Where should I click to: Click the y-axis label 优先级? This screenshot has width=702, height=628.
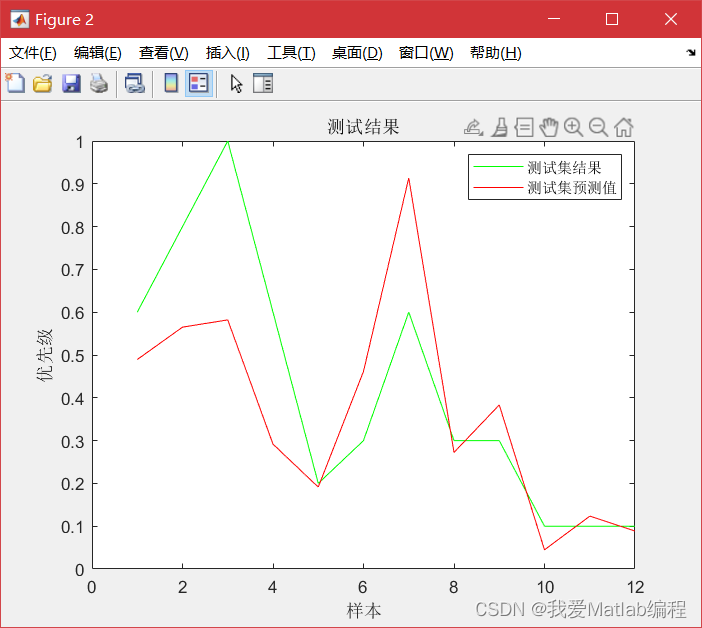click(45, 355)
